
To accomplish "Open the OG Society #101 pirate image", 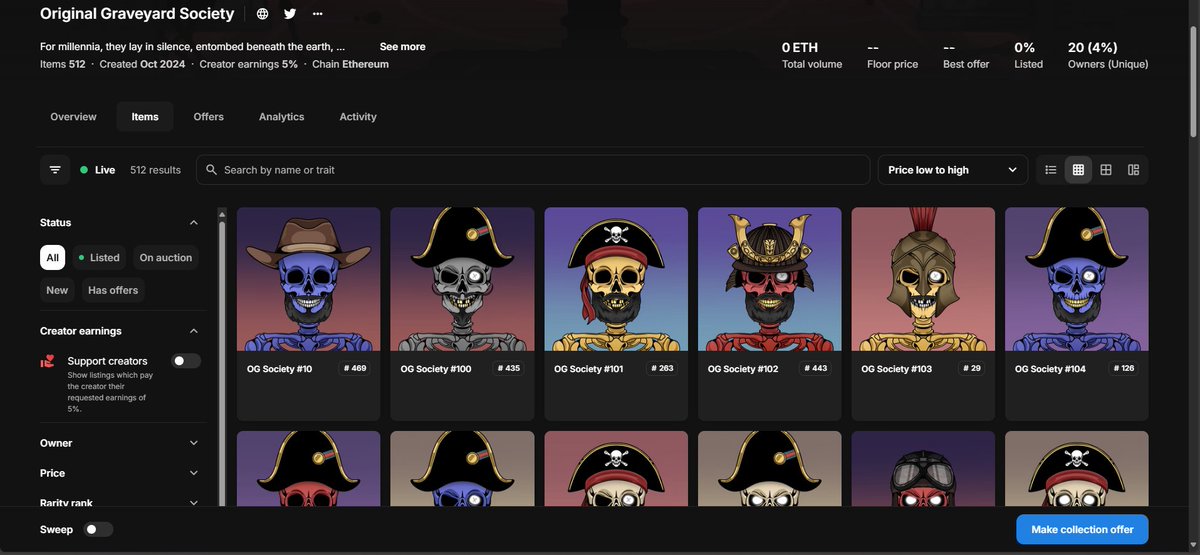I will (x=616, y=279).
